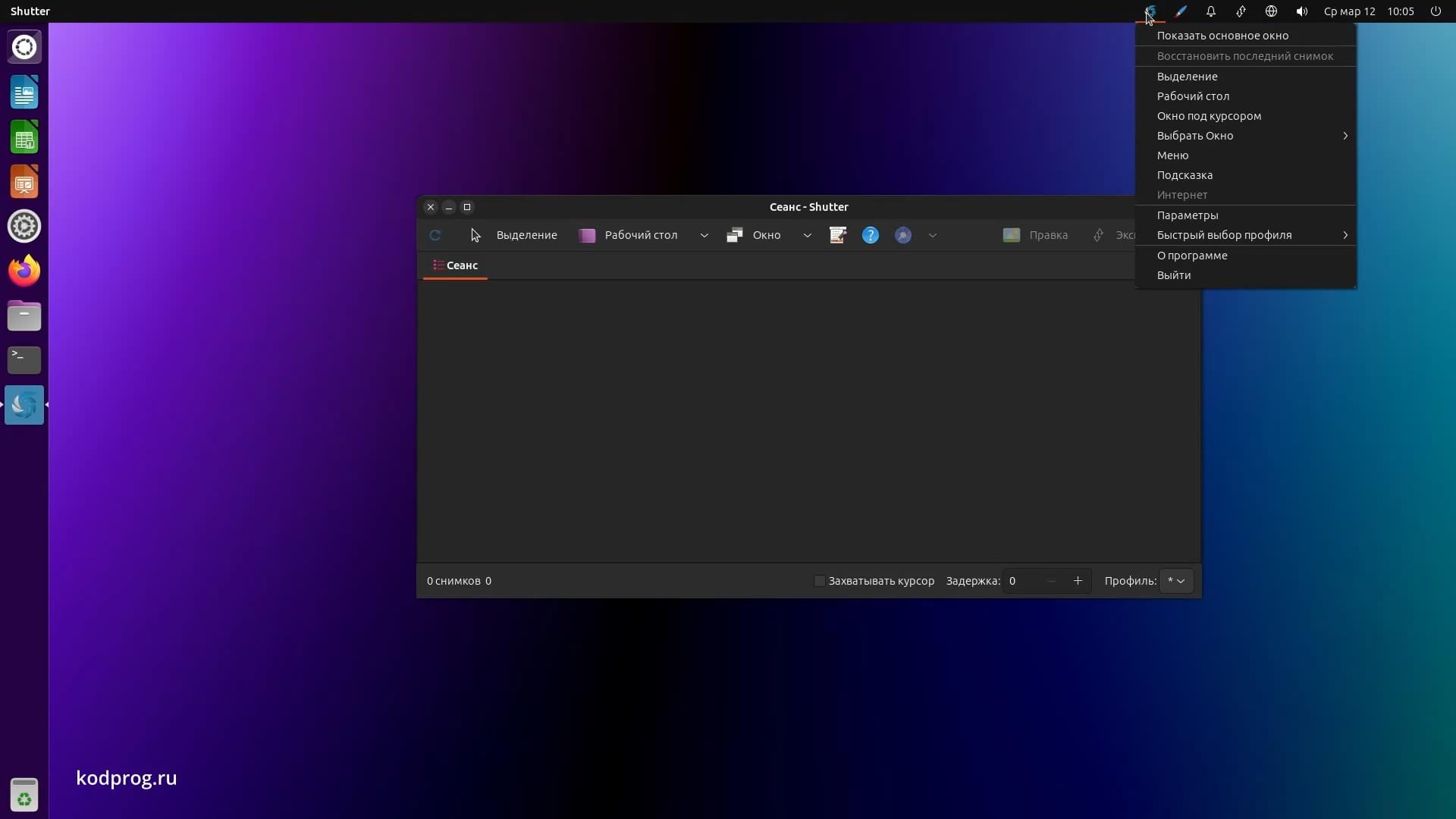The height and width of the screenshot is (819, 1456).
Task: Click the Рабочий стол toolbar button label
Action: tap(641, 235)
